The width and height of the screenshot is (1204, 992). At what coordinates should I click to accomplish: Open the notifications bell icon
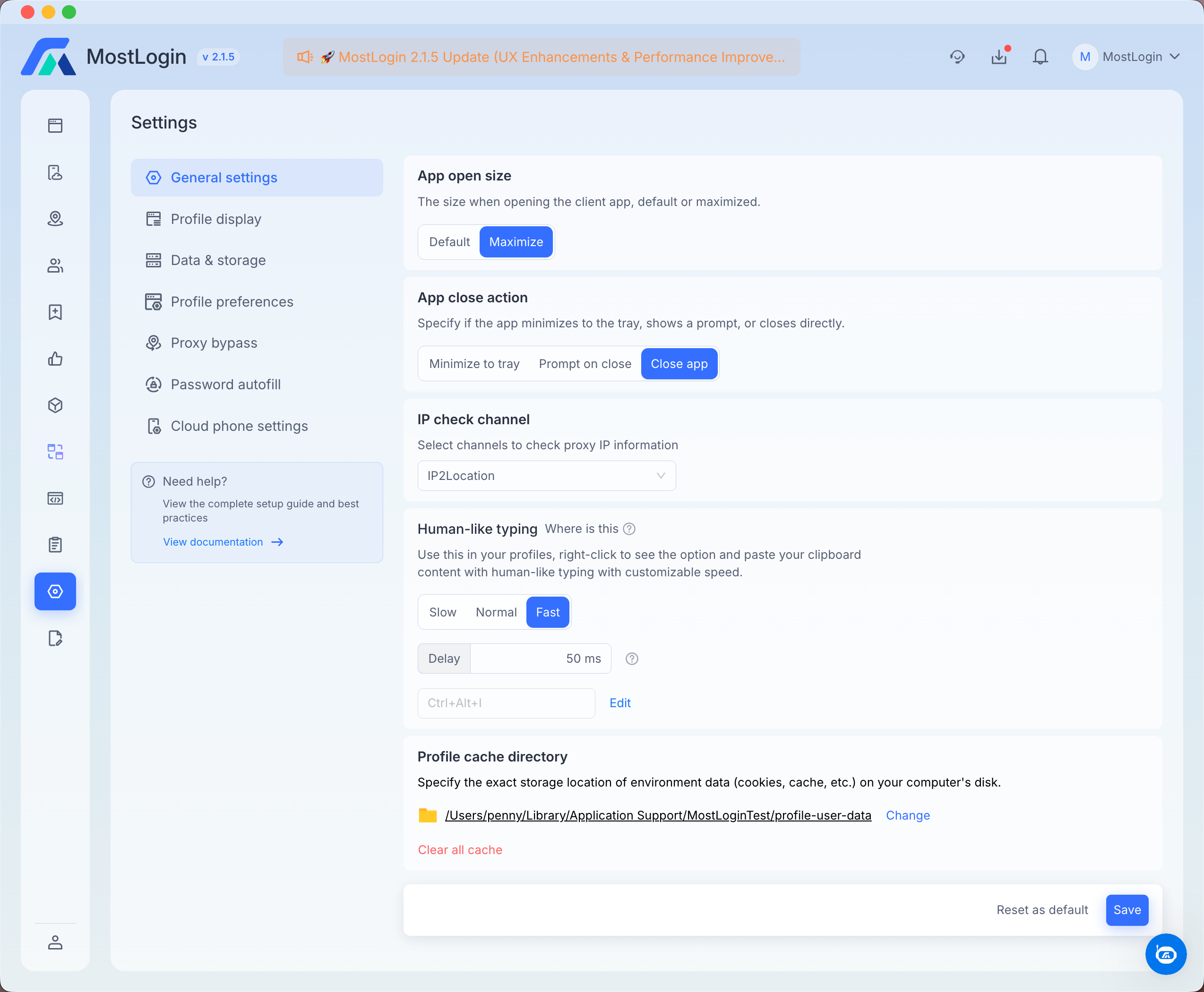(1041, 57)
